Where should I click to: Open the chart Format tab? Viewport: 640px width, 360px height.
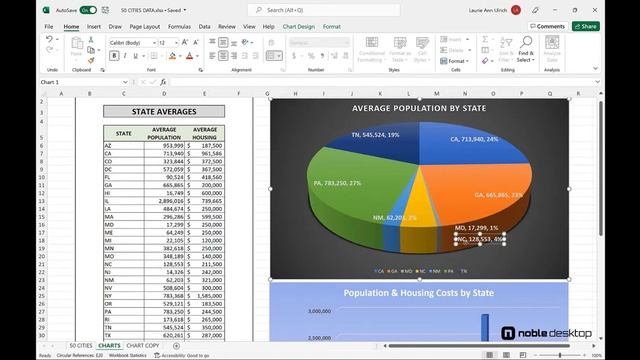[x=331, y=27]
